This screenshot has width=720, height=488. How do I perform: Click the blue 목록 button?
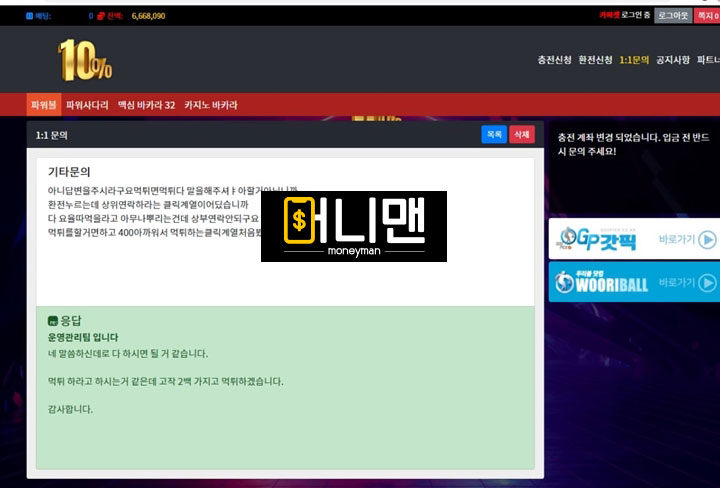pyautogui.click(x=494, y=135)
